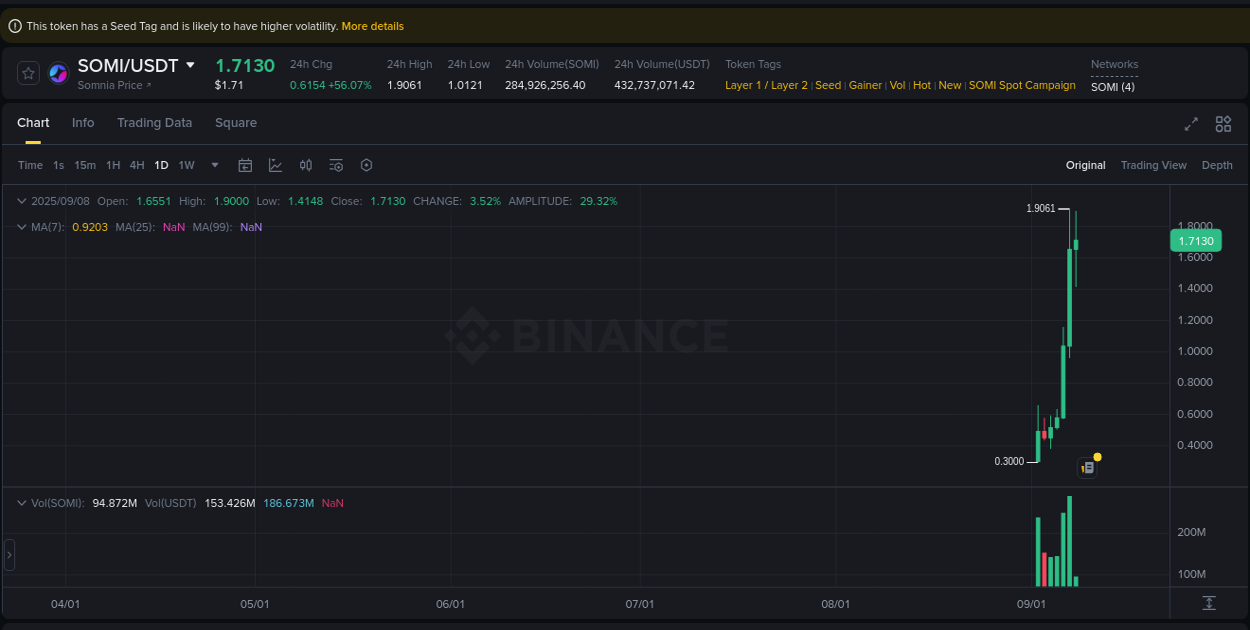This screenshot has width=1250, height=630.
Task: Open the Square tab
Action: click(x=236, y=122)
